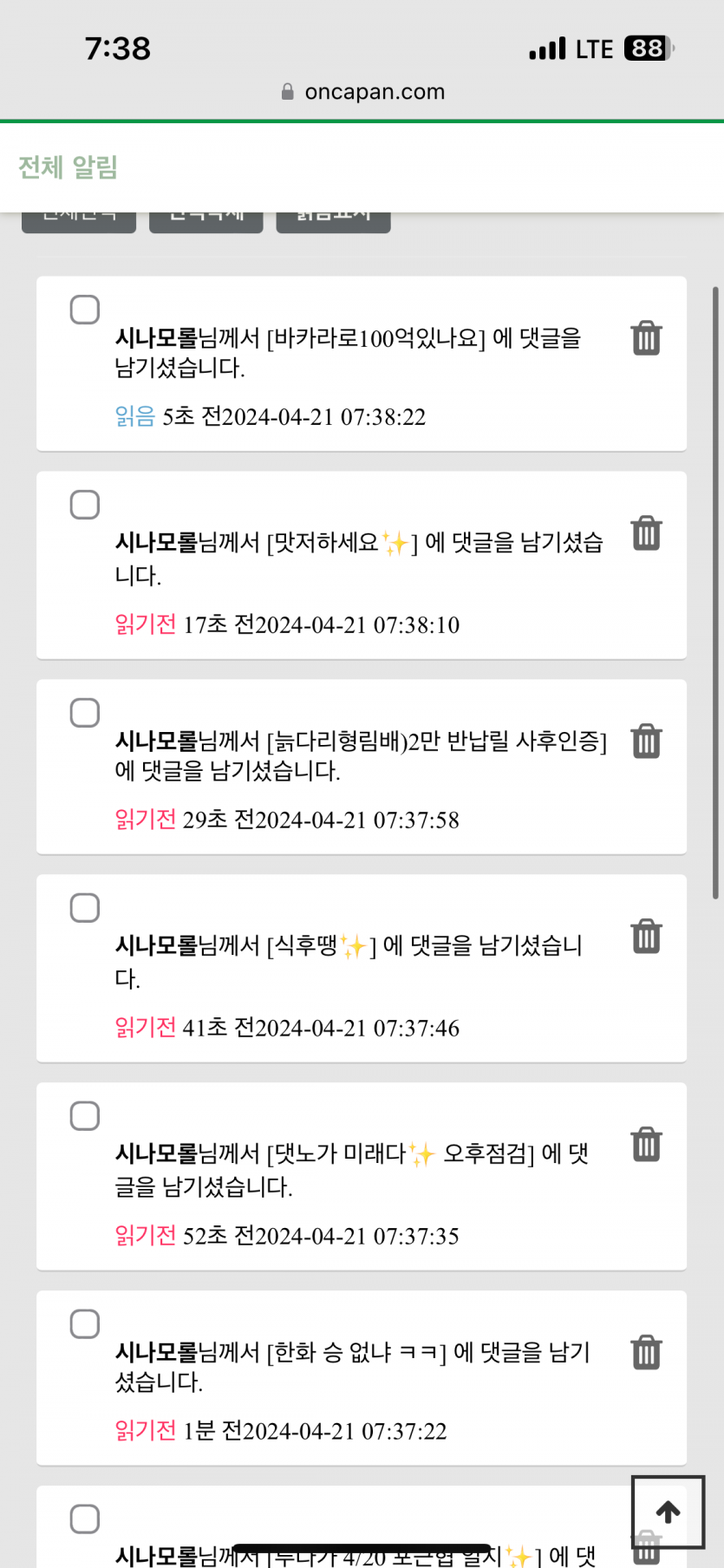Viewport: 724px width, 1568px height.
Task: Check the 댓노가 미래다 notification checkbox
Action: point(85,1116)
